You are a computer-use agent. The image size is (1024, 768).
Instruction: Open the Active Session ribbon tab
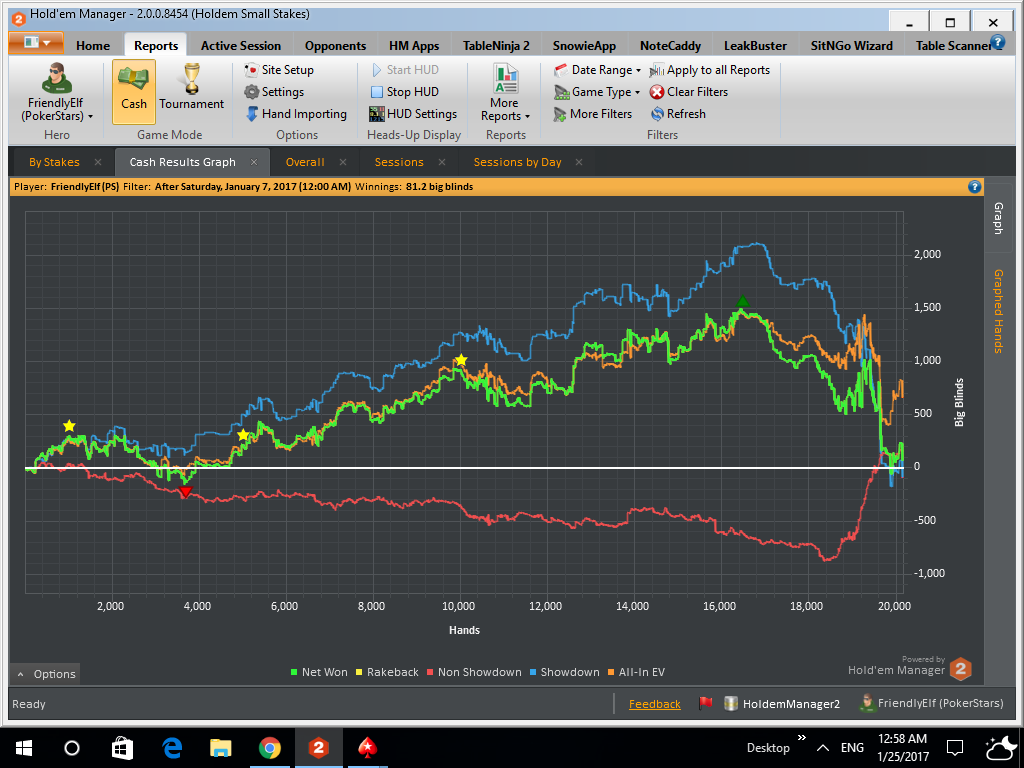240,46
